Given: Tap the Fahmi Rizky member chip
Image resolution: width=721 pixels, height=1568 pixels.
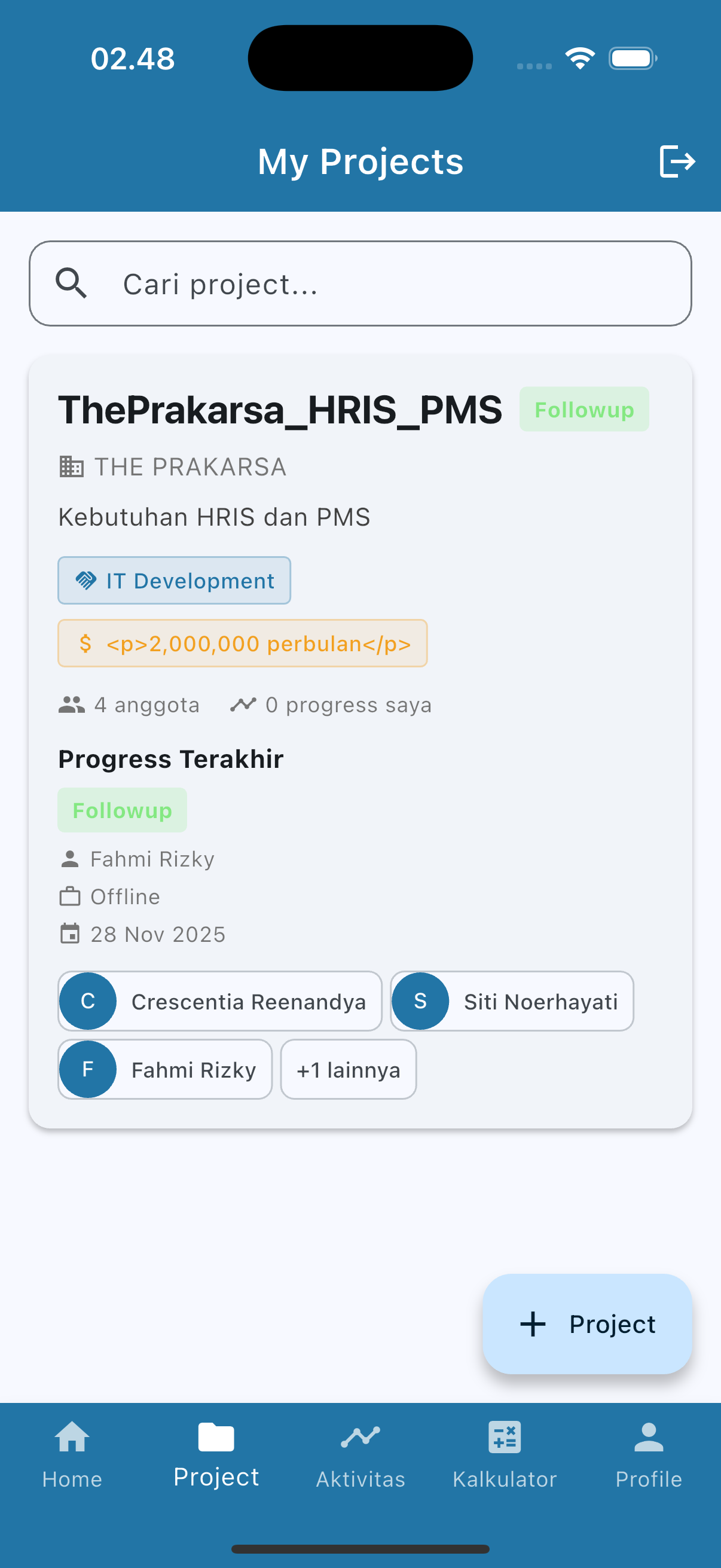Looking at the screenshot, I should coord(165,1069).
